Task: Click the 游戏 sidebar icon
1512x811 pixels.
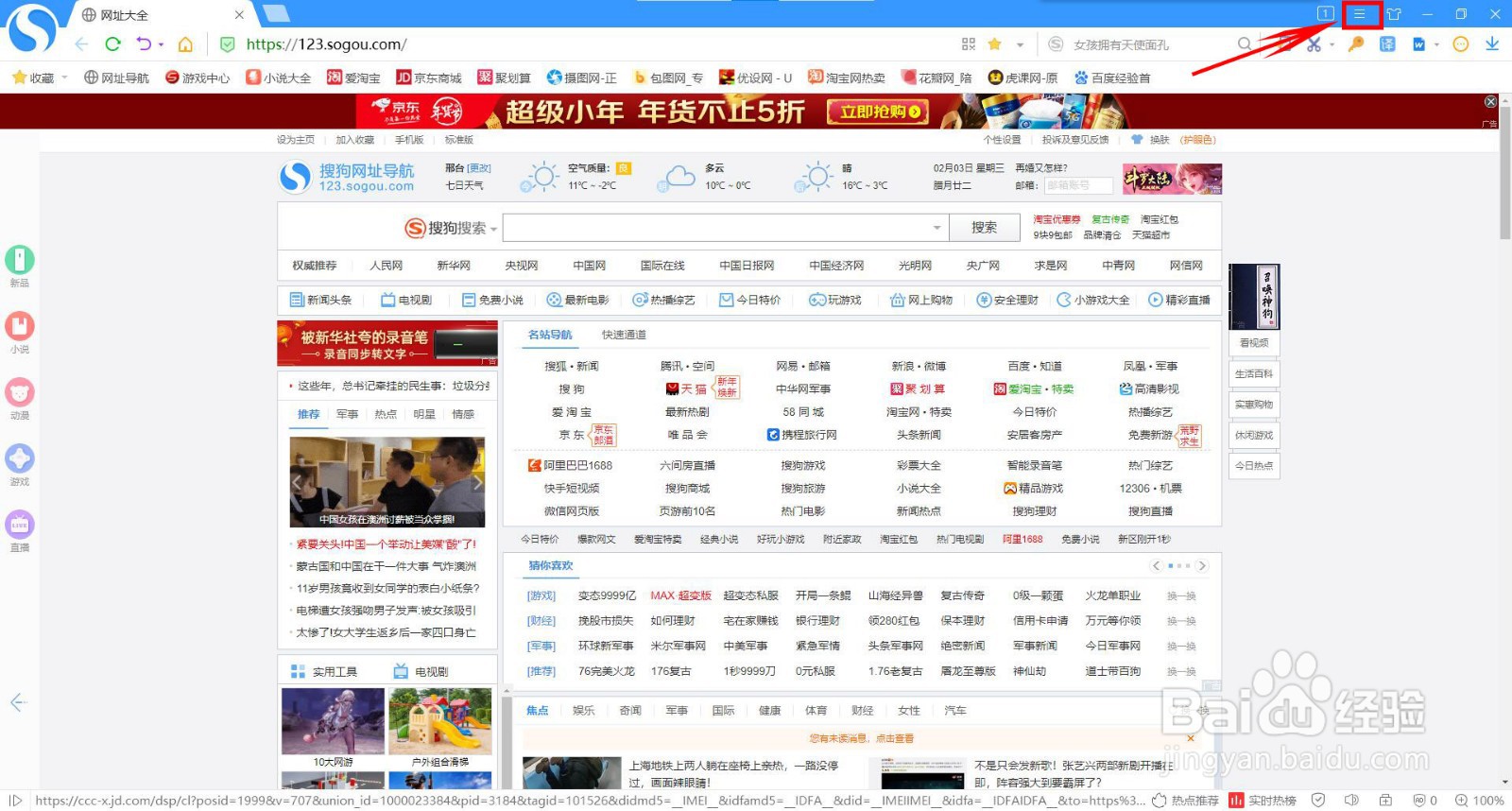Action: (20, 458)
